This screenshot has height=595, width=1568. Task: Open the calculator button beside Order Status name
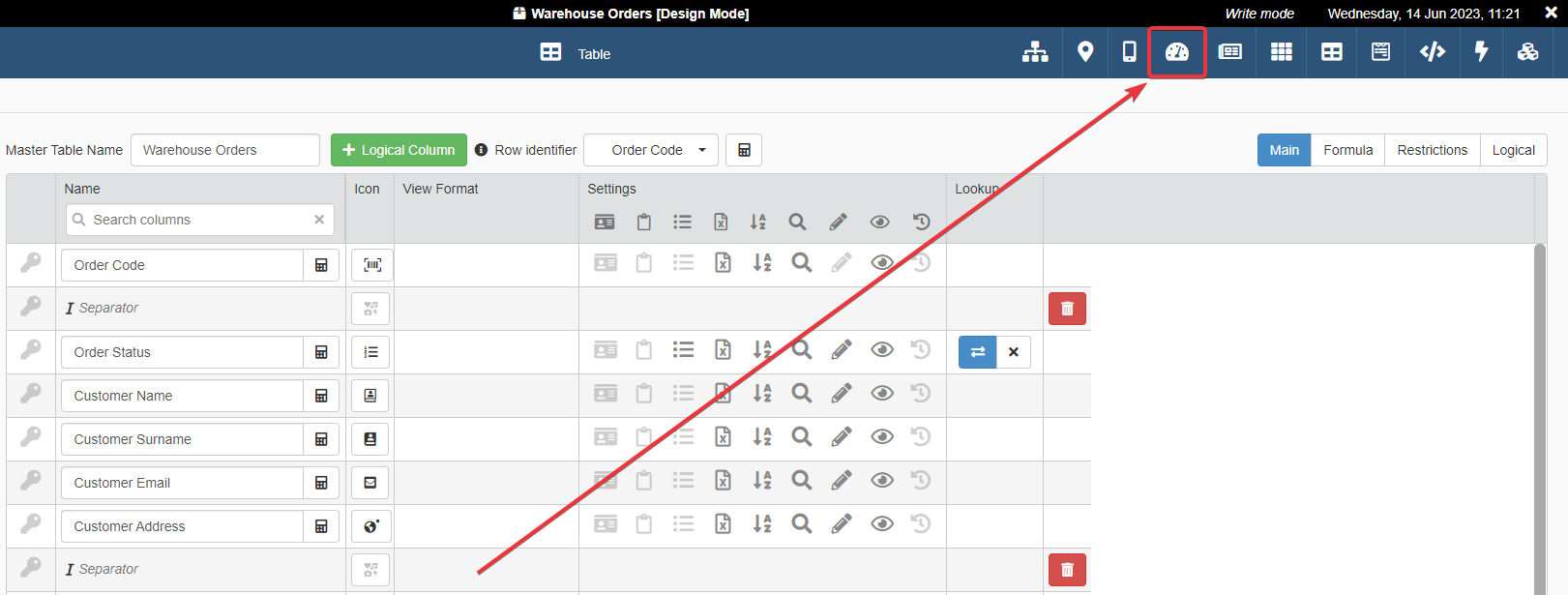coord(321,352)
